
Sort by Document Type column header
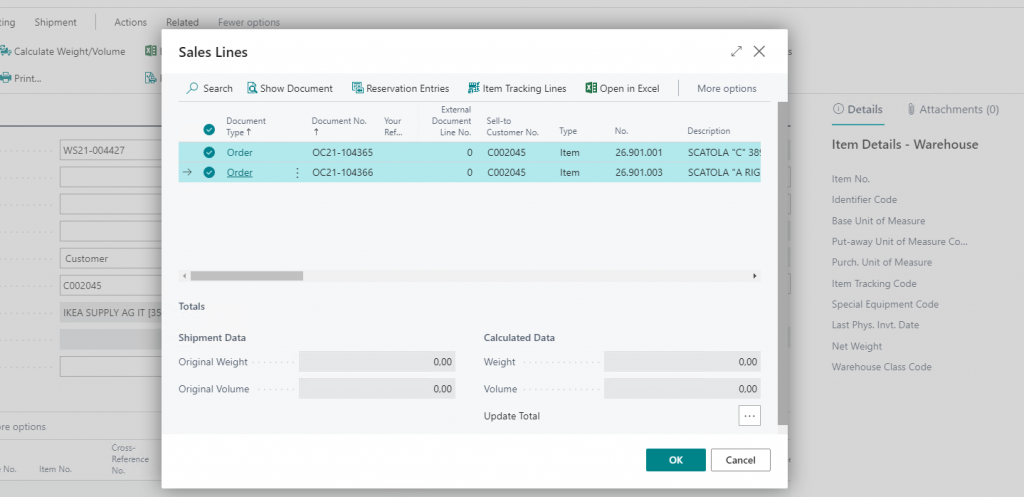[x=246, y=126]
